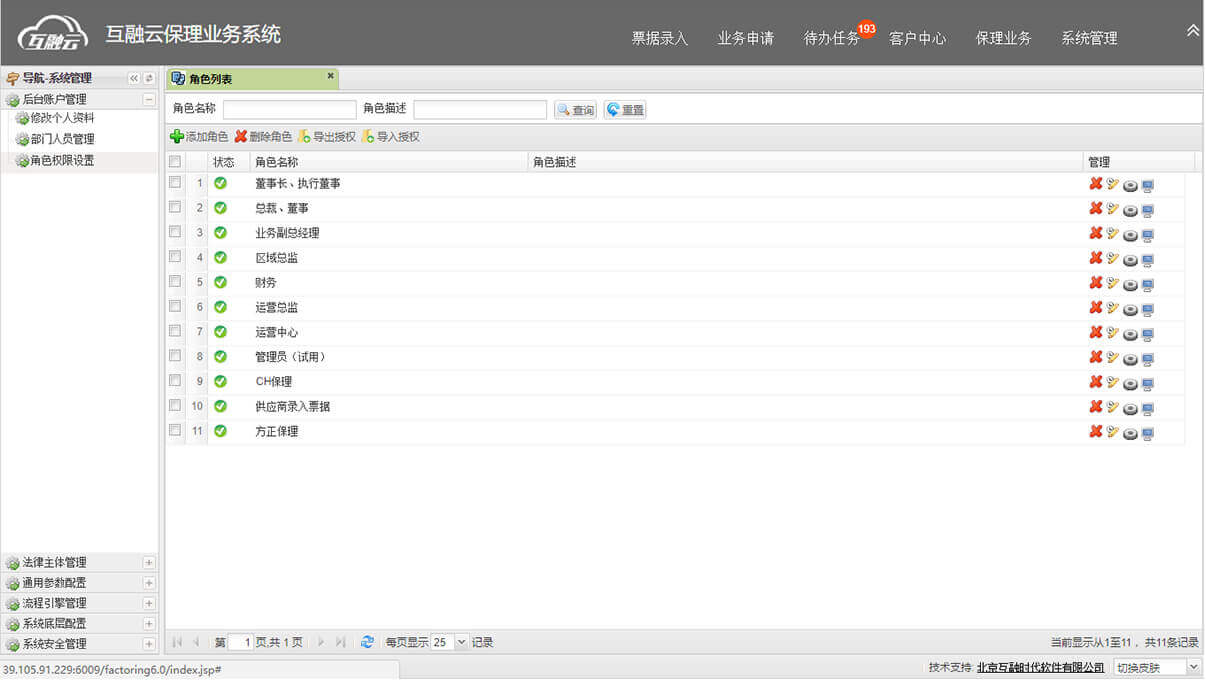This screenshot has height=680, width=1206.
Task: Open the 待办任务 menu in top navigation
Action: [x=832, y=38]
